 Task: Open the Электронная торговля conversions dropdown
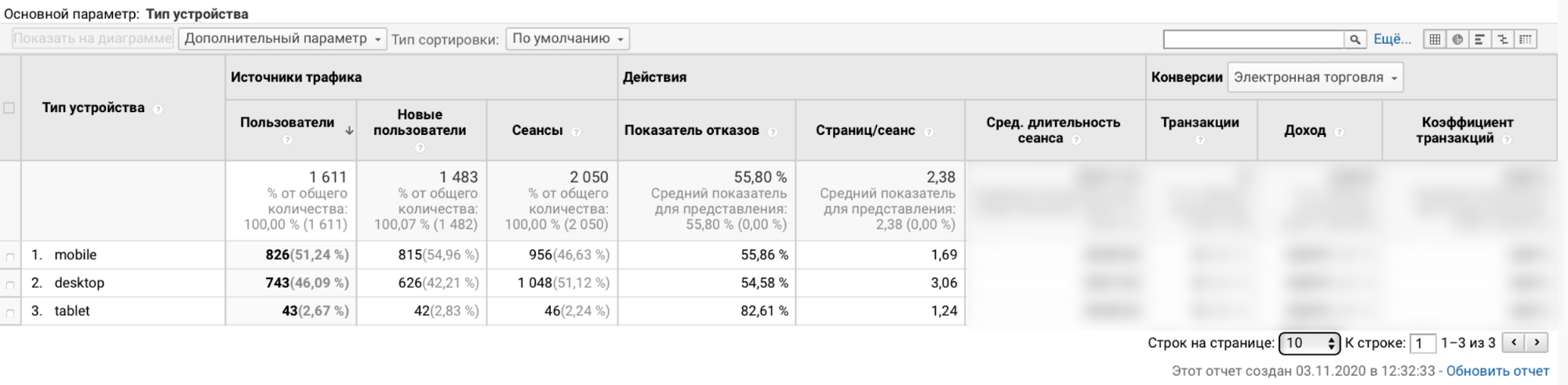point(1315,78)
